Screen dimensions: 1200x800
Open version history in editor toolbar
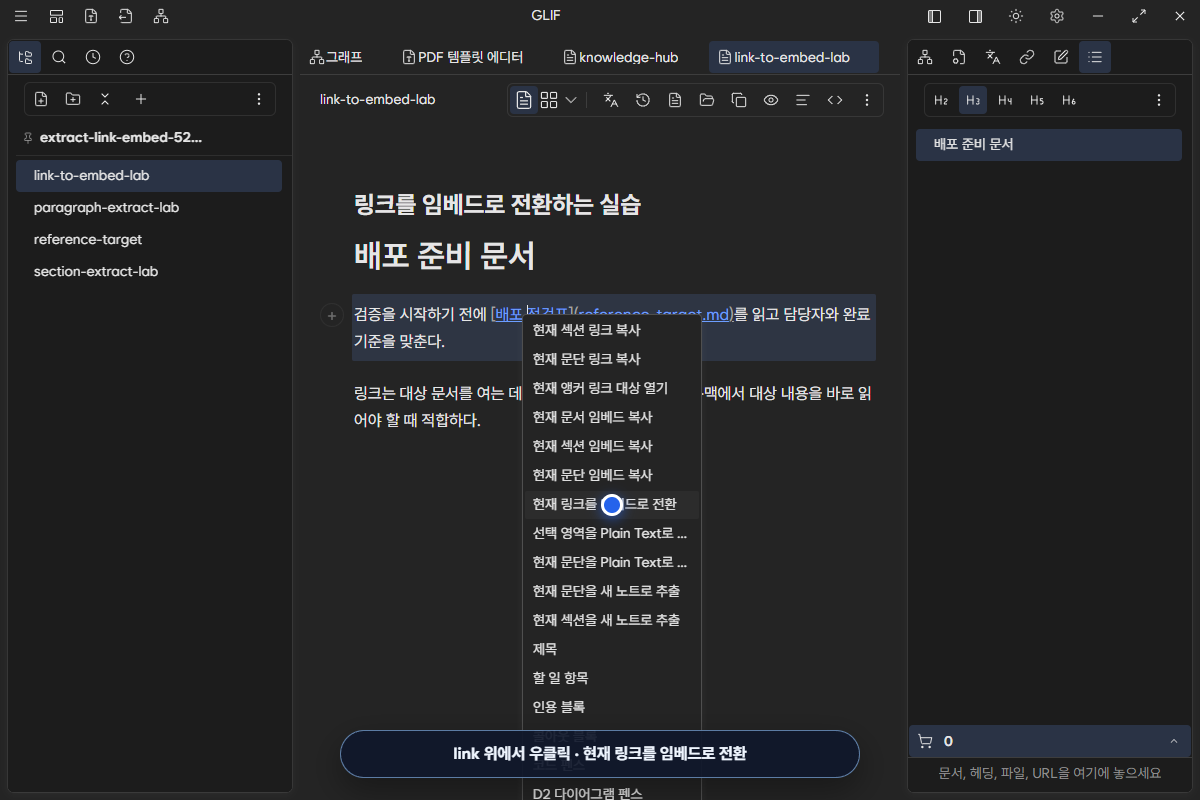point(643,100)
